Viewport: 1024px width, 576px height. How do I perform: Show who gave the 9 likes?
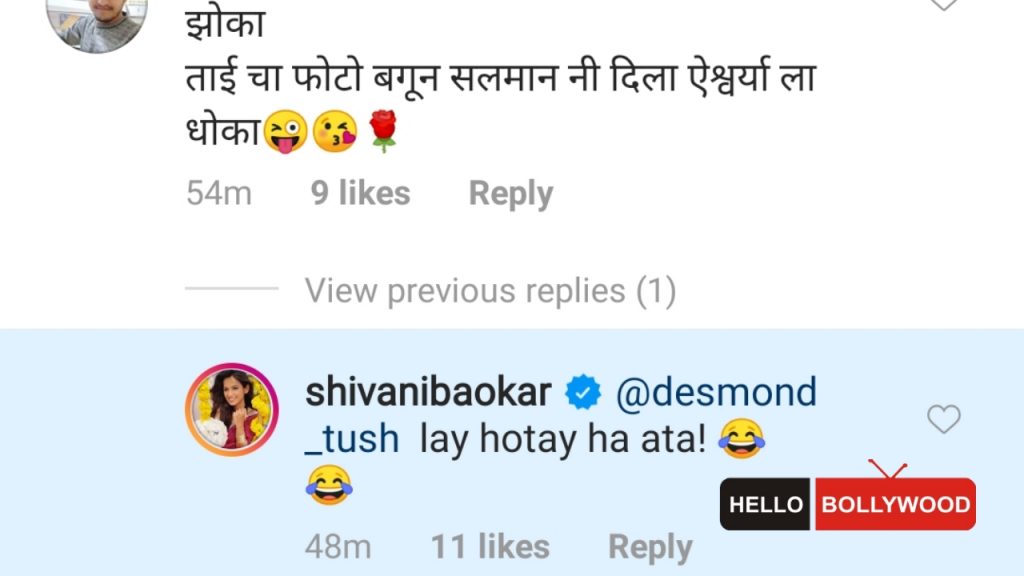pyautogui.click(x=360, y=193)
